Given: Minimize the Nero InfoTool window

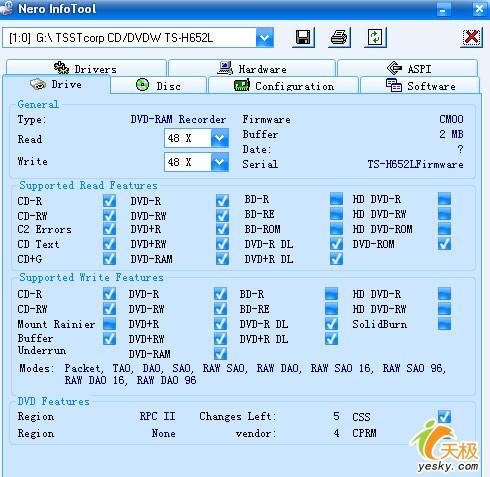Looking at the screenshot, I should pyautogui.click(x=443, y=9).
